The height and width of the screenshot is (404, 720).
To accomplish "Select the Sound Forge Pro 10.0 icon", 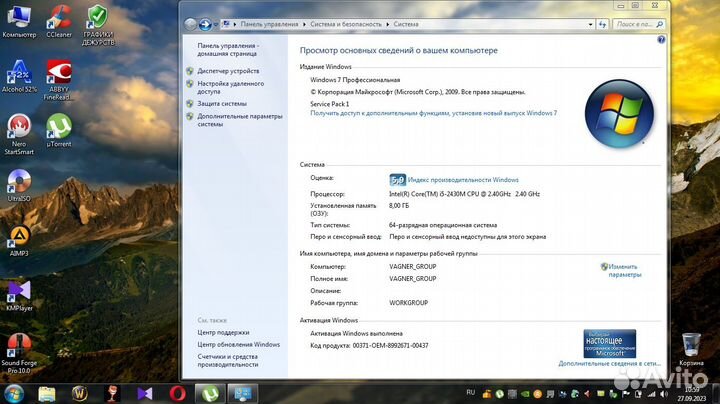I will [x=19, y=354].
